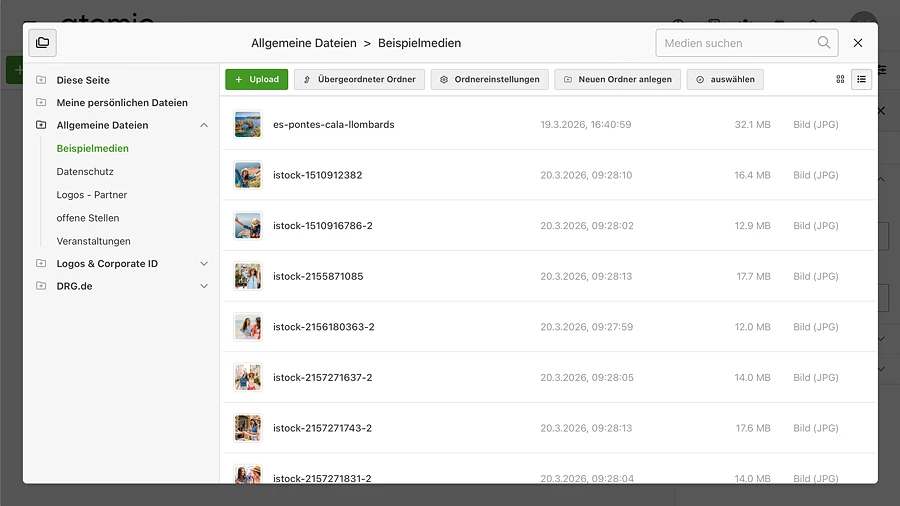Click thumbnail of es-pontes-cala-llombards

click(247, 125)
